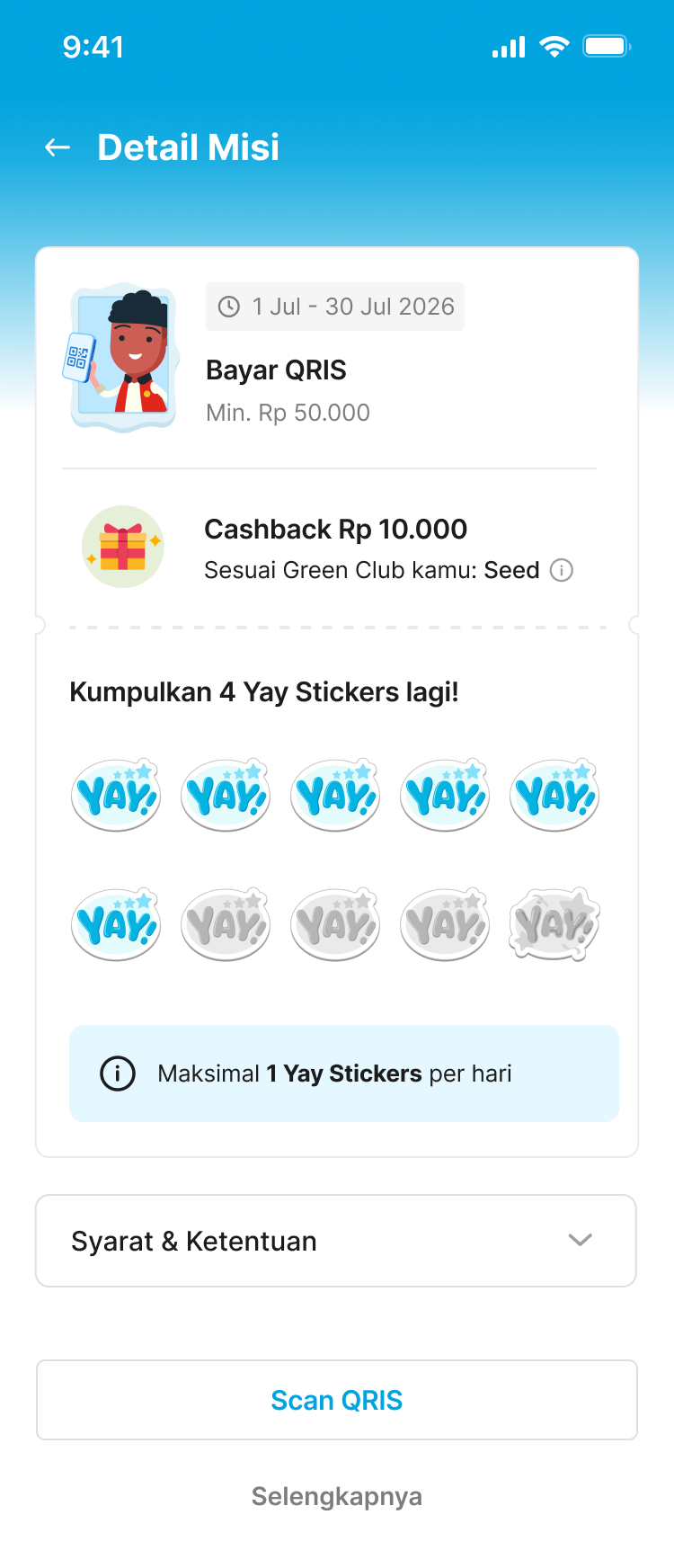Image resolution: width=674 pixels, height=1568 pixels.
Task: Tap the Wi-Fi icon in status bar
Action: click(554, 47)
